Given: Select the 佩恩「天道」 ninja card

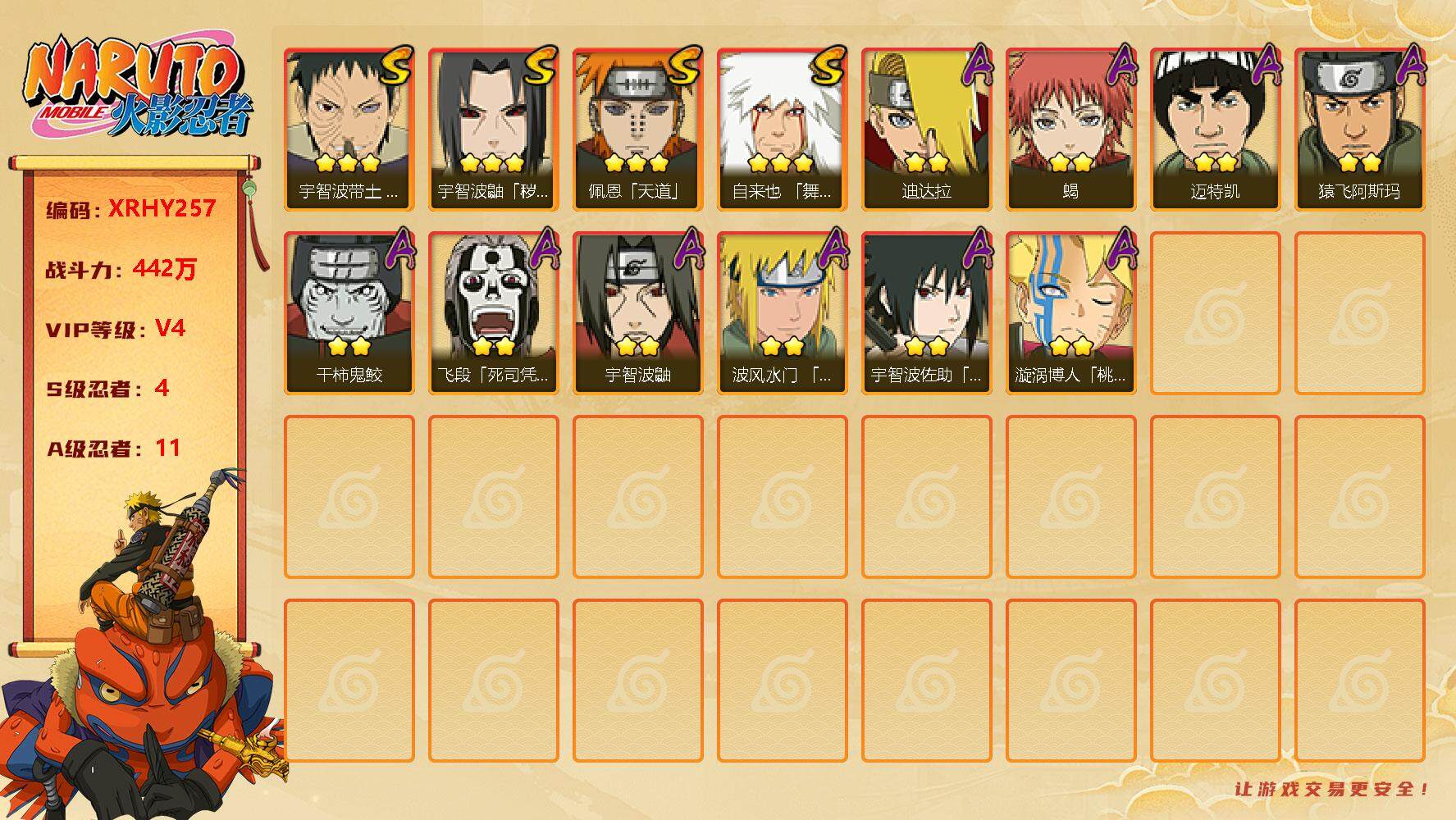Looking at the screenshot, I should [x=637, y=130].
